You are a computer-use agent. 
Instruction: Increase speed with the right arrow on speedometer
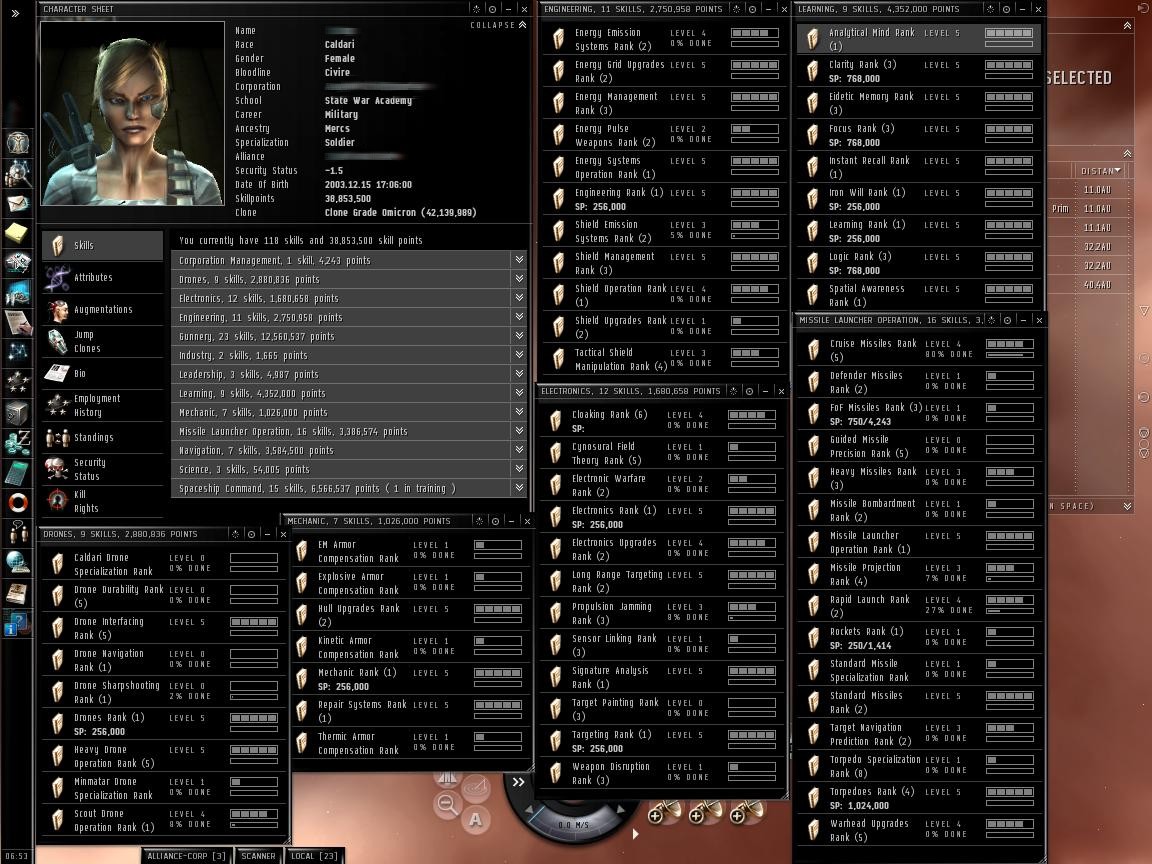pos(620,809)
